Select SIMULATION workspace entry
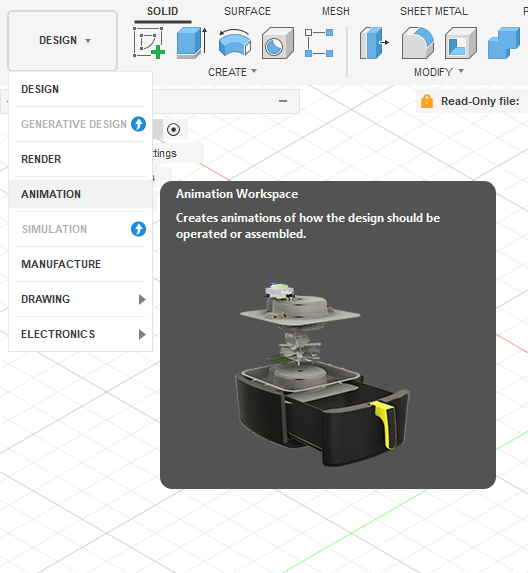Image resolution: width=528 pixels, height=573 pixels. (80, 229)
